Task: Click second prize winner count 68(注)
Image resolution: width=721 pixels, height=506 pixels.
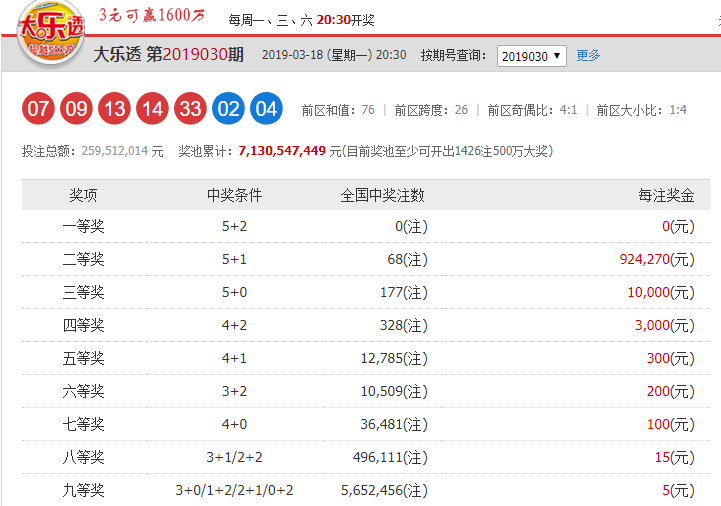Action: (x=407, y=259)
